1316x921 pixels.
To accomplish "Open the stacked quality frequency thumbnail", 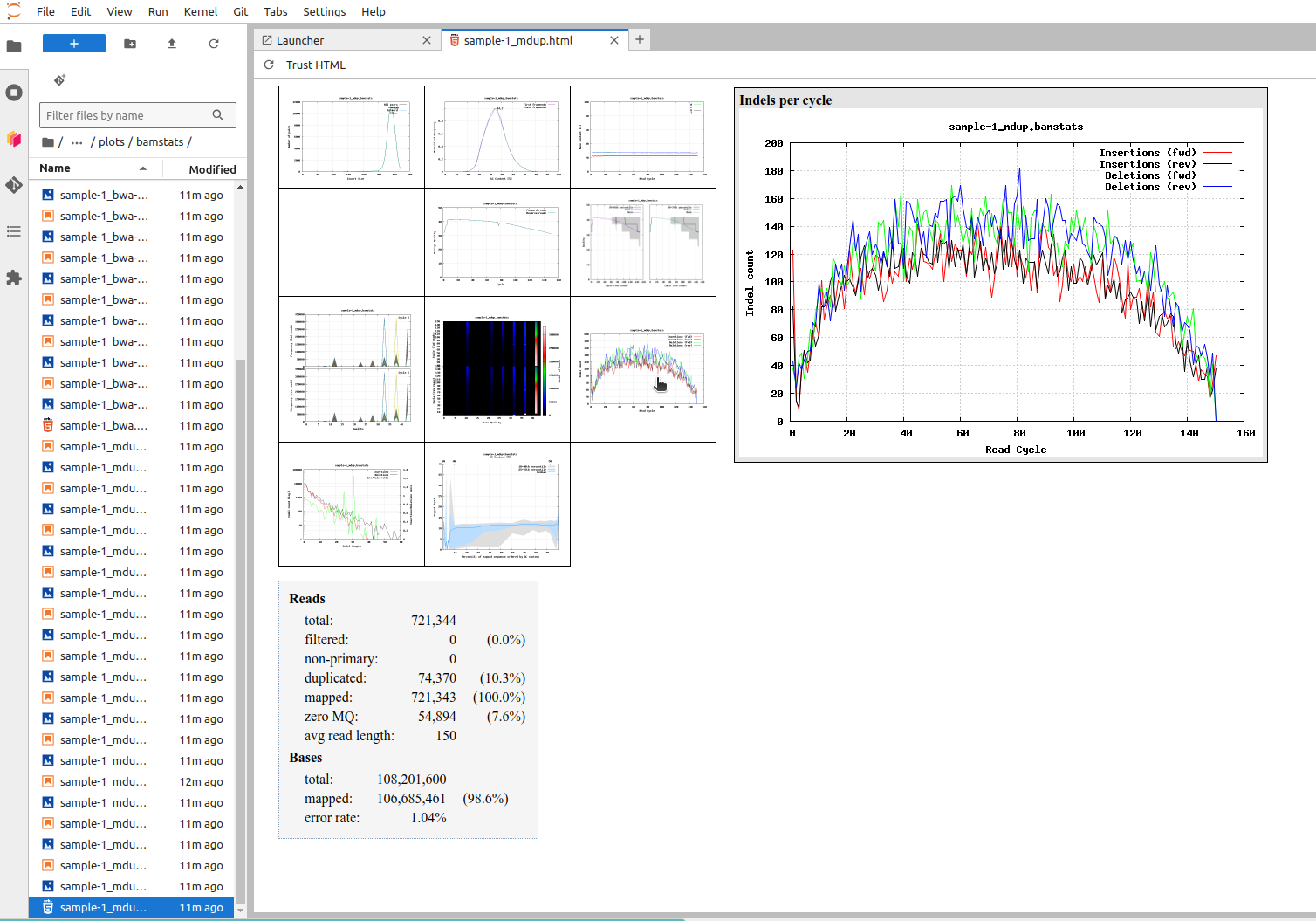I will 352,369.
